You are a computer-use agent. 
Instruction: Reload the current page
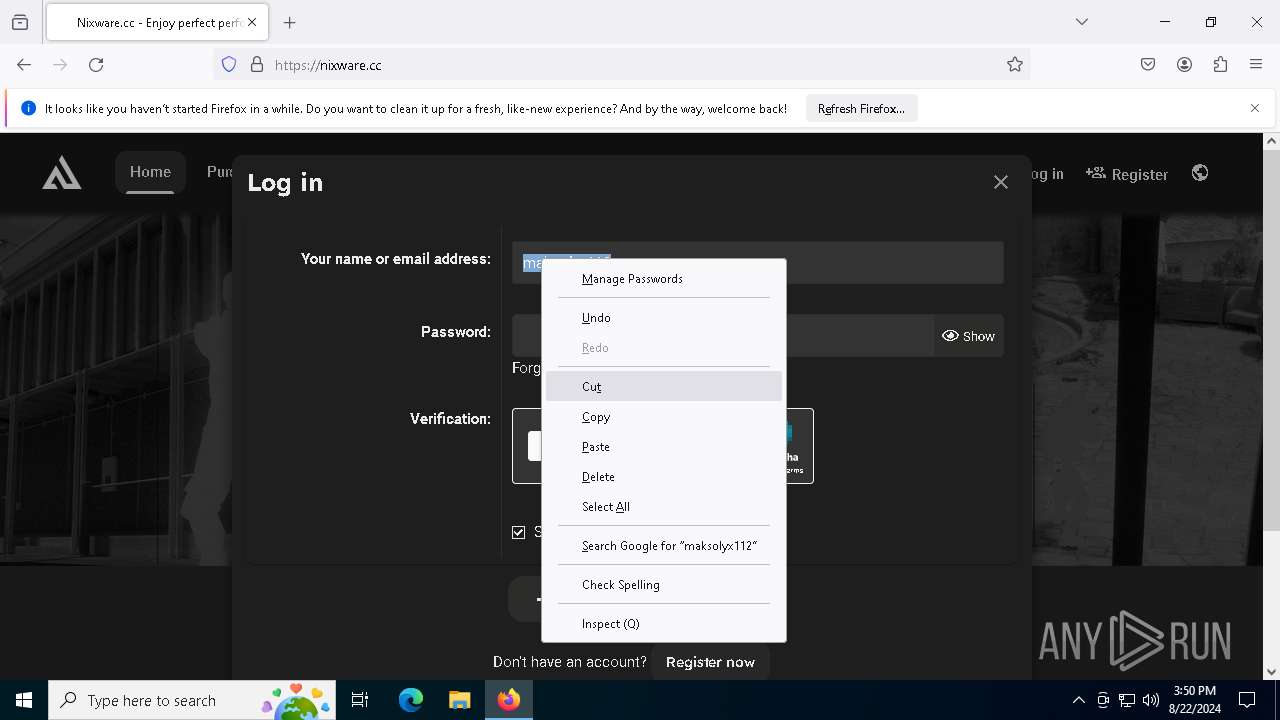point(96,65)
